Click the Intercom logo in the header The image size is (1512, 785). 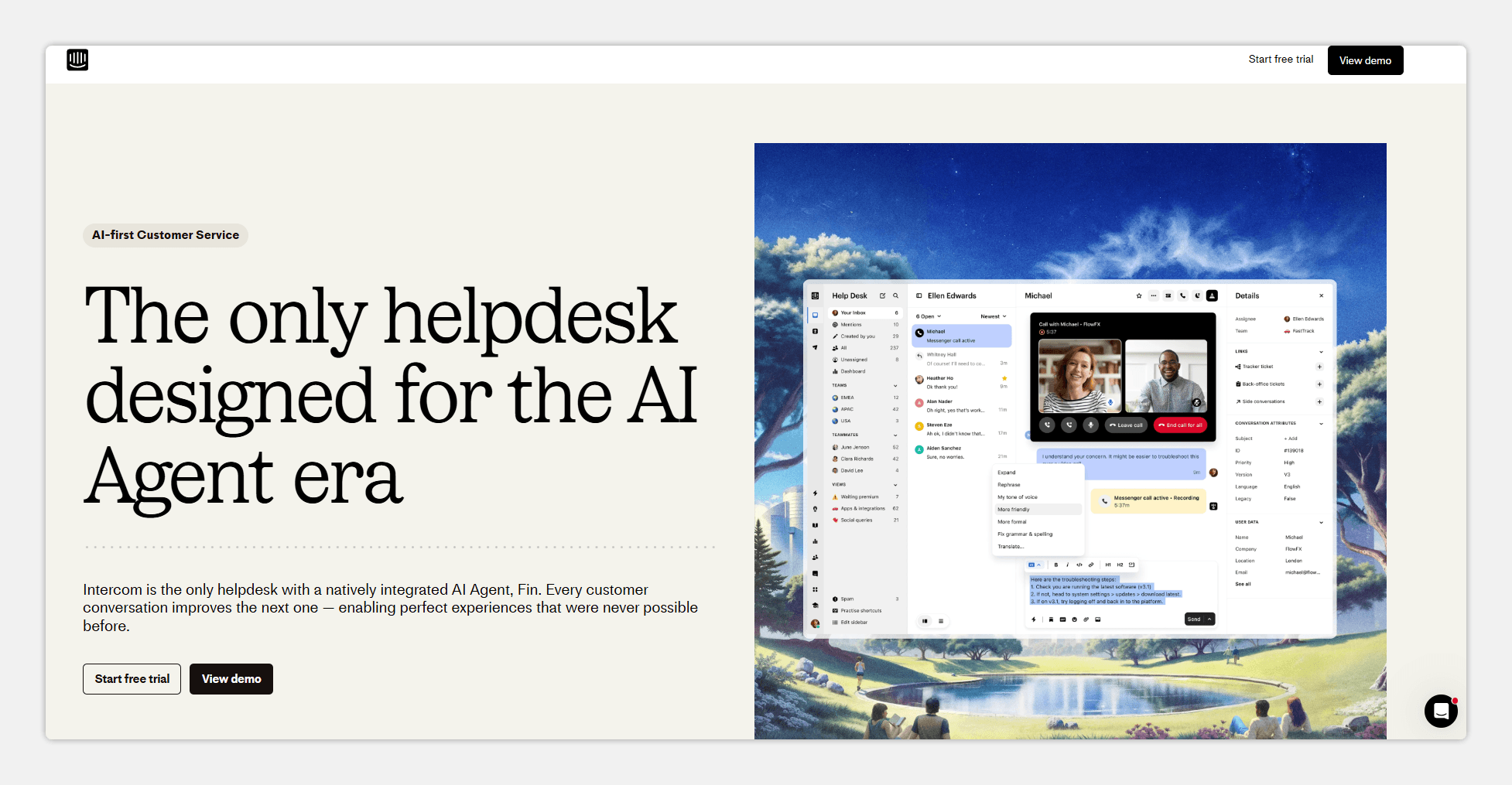[77, 60]
